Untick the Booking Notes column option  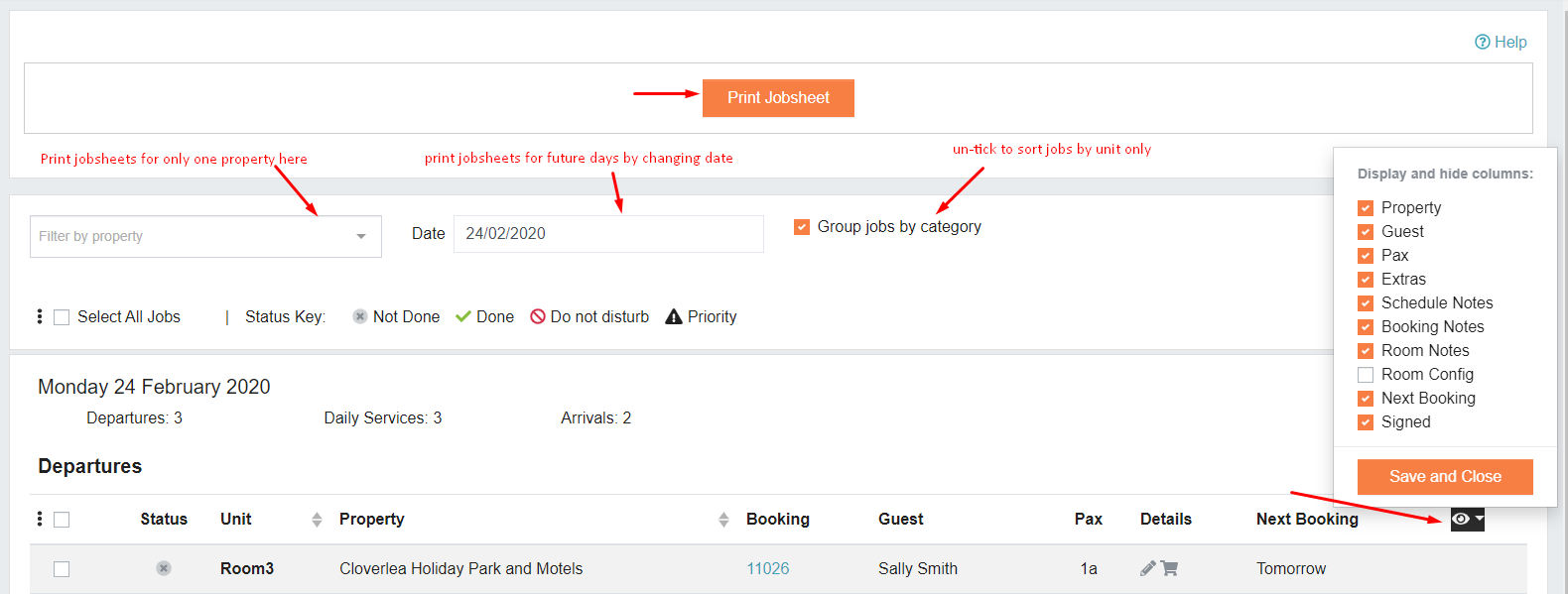1366,327
